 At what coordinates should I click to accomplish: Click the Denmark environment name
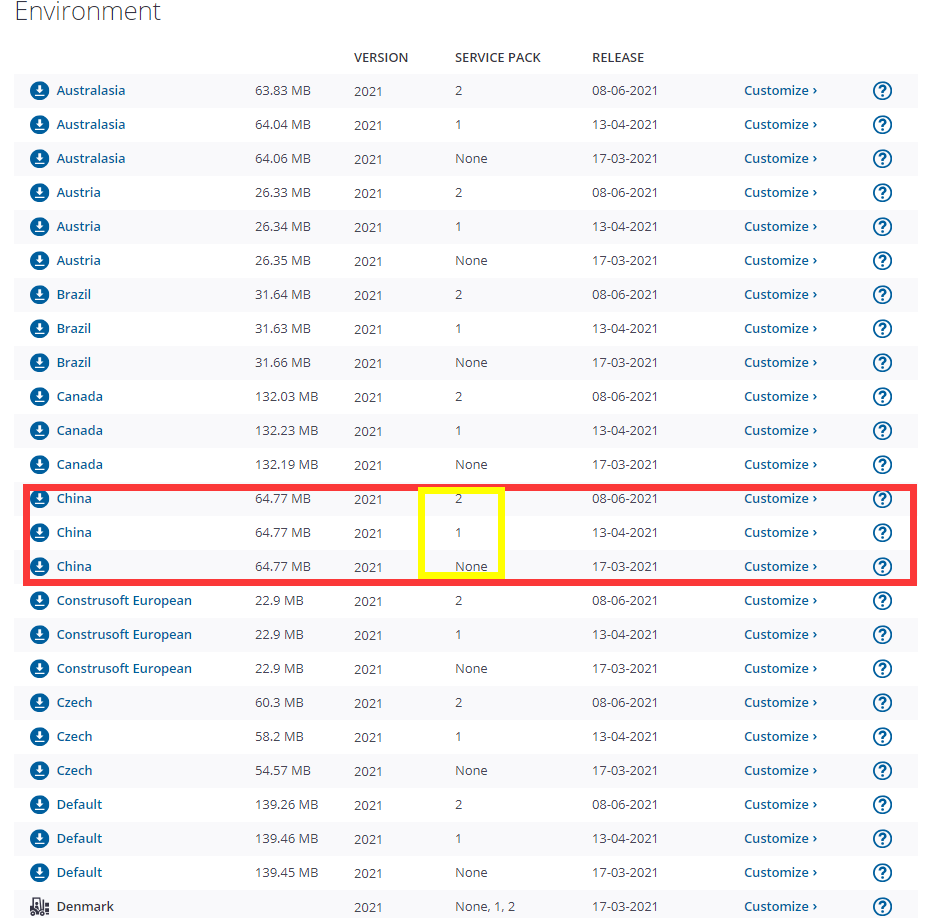[x=85, y=907]
